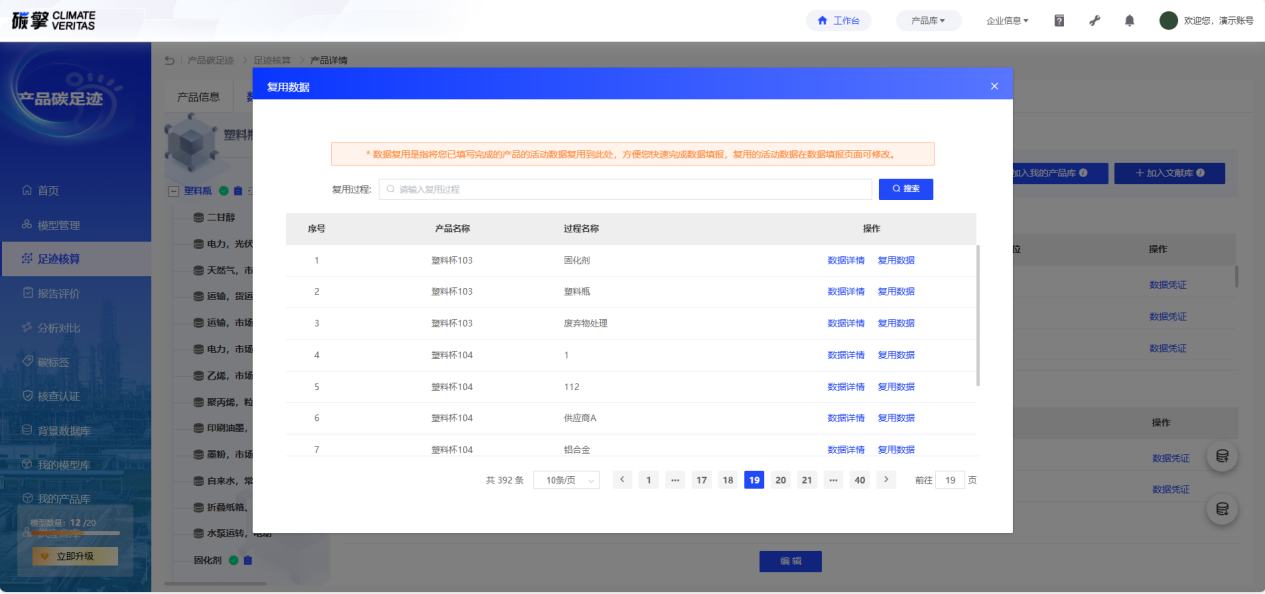Open 足迹核算 in the sidebar
Screen dimensions: 1265x594
coord(59,259)
